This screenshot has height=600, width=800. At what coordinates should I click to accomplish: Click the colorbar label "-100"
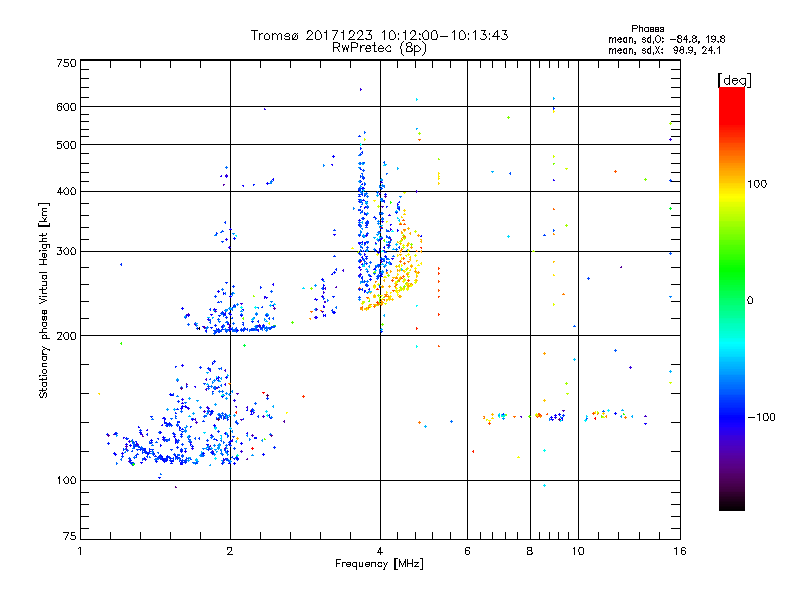point(761,417)
